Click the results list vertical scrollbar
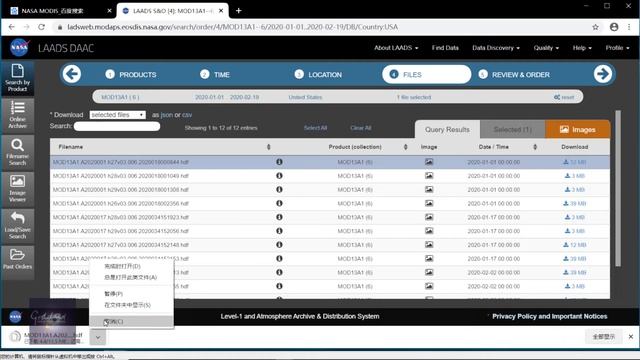640x360 pixels. 618,189
